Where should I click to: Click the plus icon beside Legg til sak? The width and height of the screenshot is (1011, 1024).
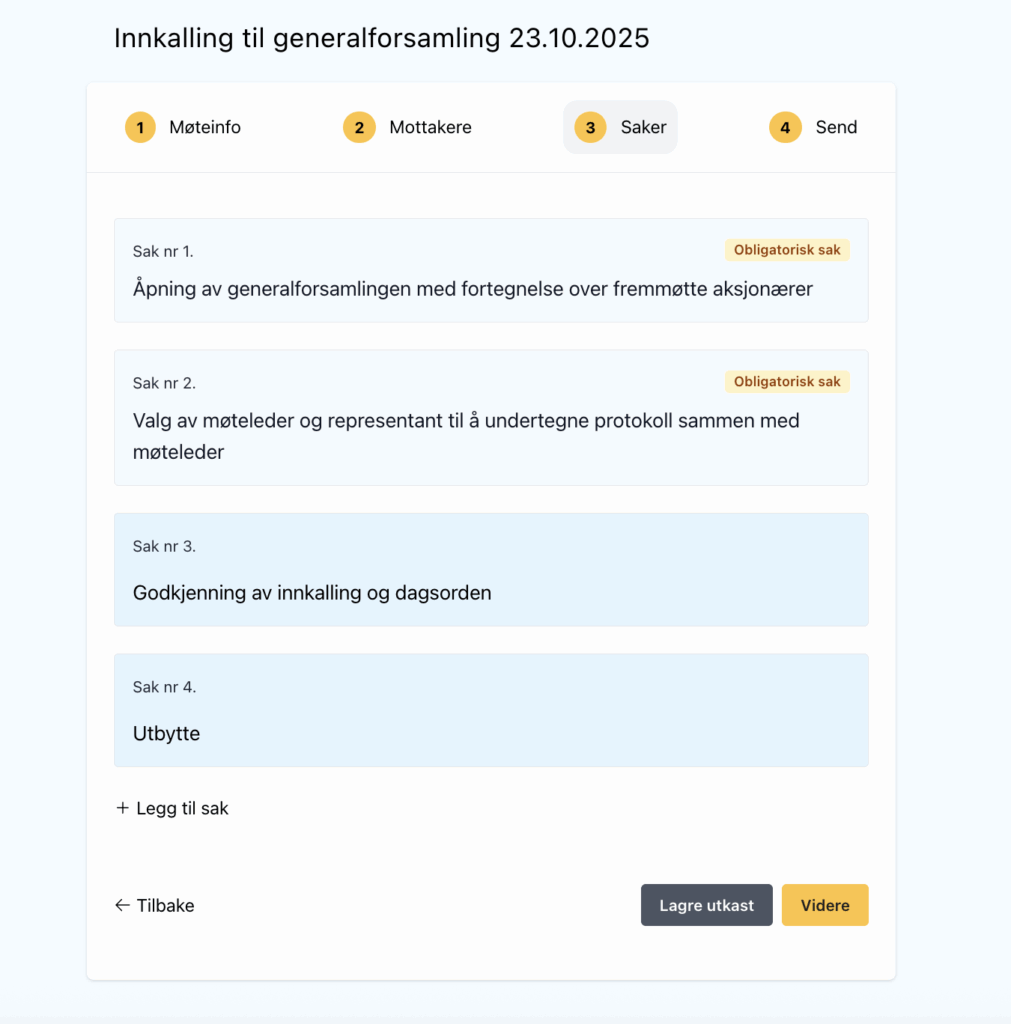[123, 808]
